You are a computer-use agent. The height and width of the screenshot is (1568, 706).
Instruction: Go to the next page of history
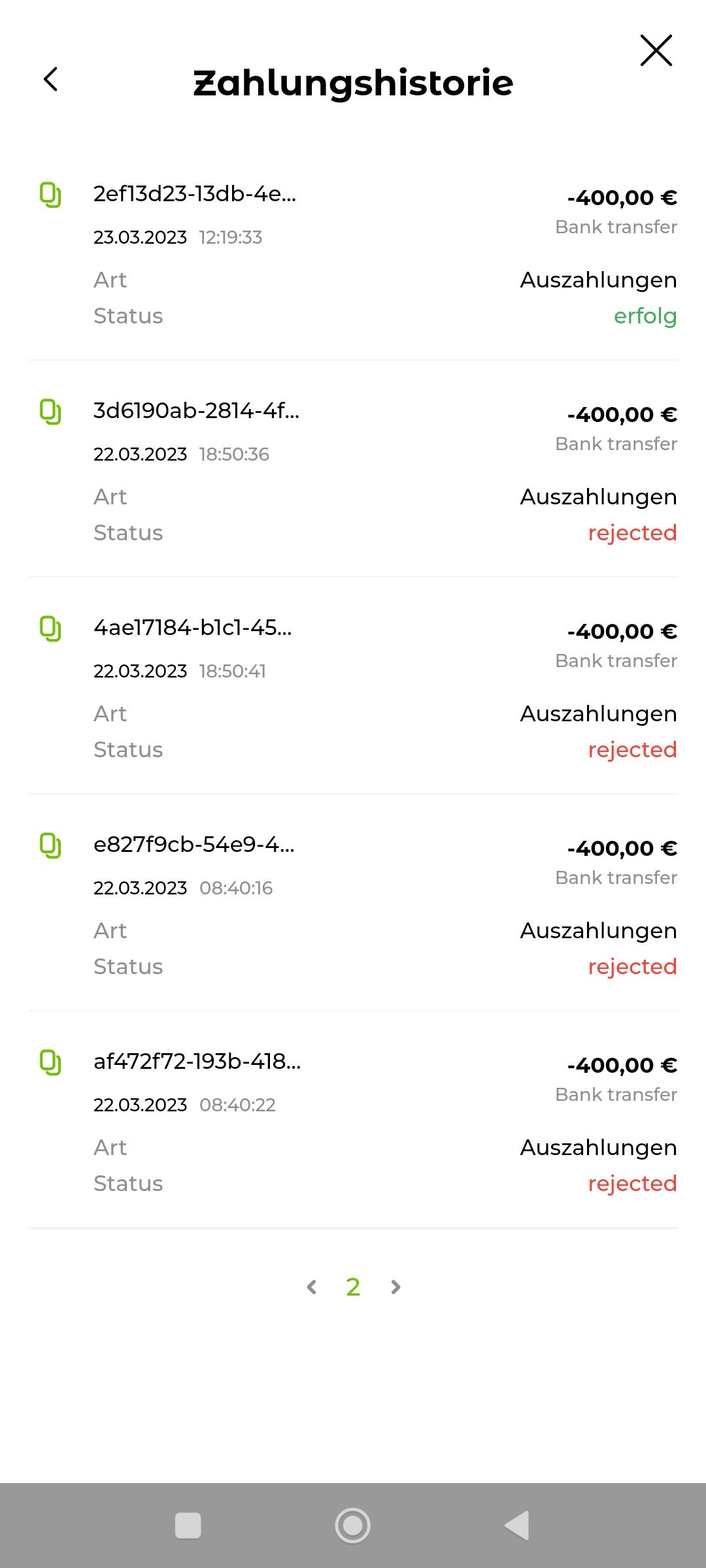(x=395, y=1287)
